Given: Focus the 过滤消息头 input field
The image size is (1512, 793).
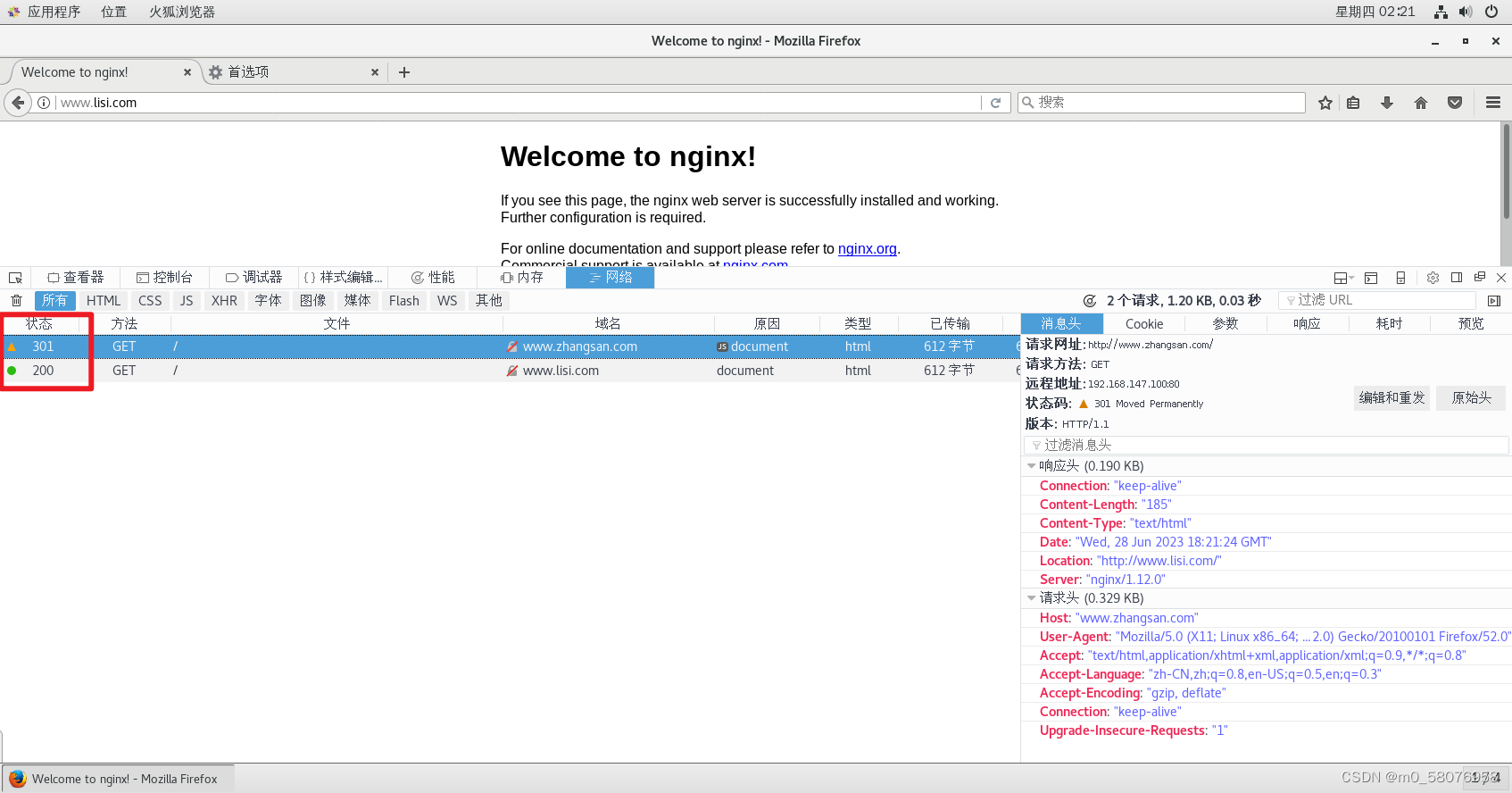Looking at the screenshot, I should (x=1266, y=446).
